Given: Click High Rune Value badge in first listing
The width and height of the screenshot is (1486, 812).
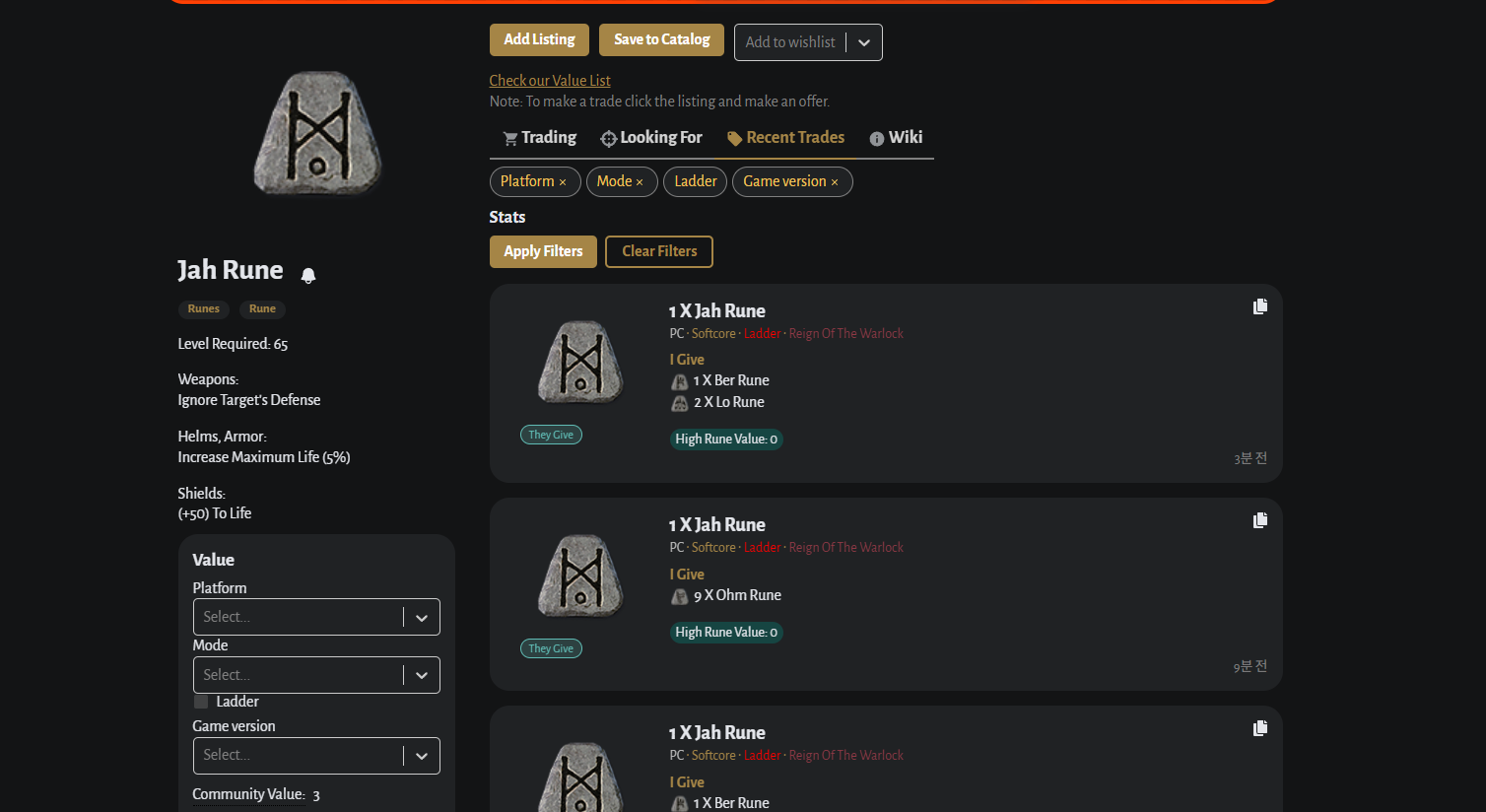Looking at the screenshot, I should click(726, 440).
